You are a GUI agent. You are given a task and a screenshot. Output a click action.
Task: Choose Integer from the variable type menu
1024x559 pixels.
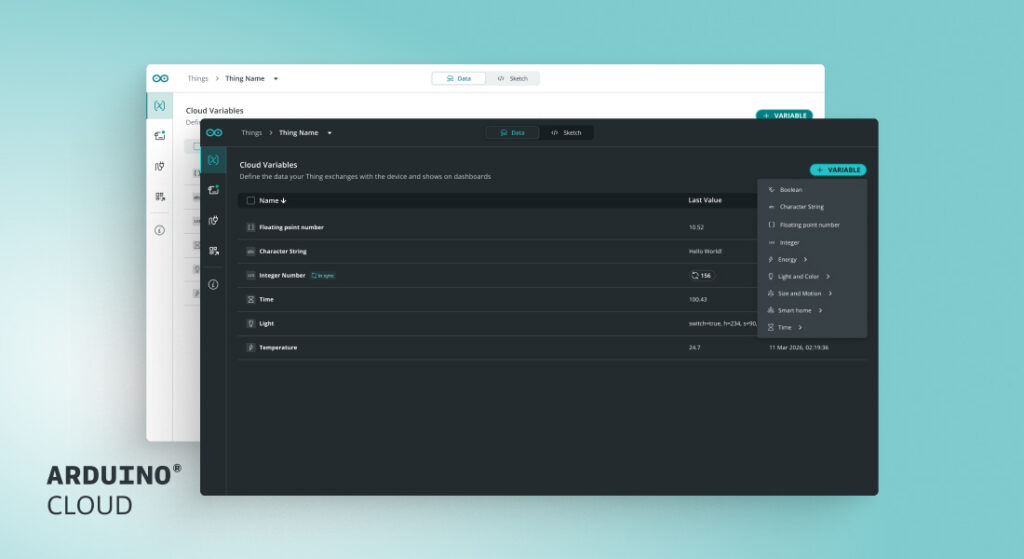click(789, 243)
